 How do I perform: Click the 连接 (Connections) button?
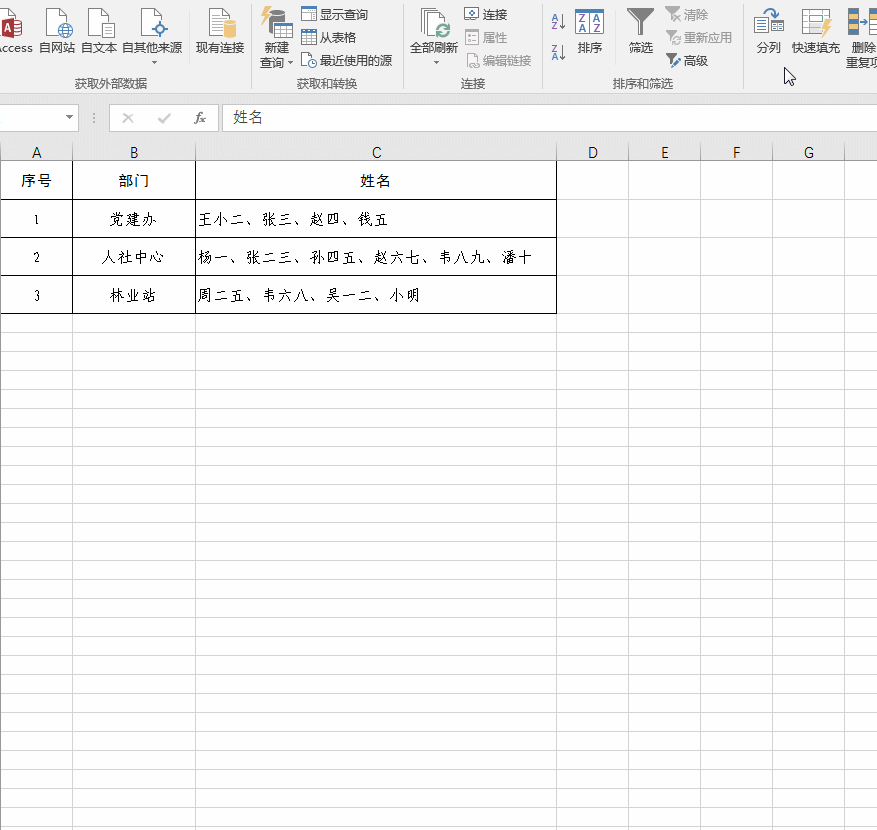pos(486,15)
